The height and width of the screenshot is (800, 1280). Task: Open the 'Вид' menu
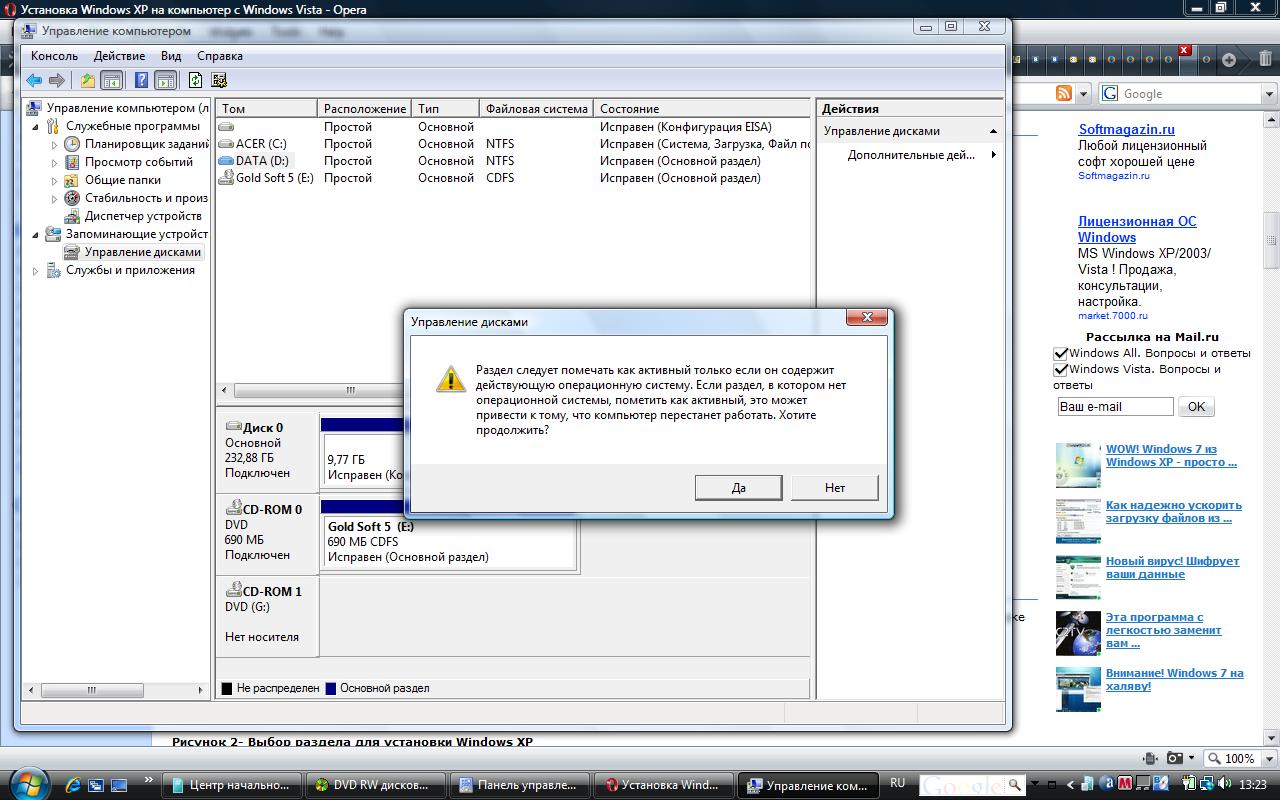[171, 56]
